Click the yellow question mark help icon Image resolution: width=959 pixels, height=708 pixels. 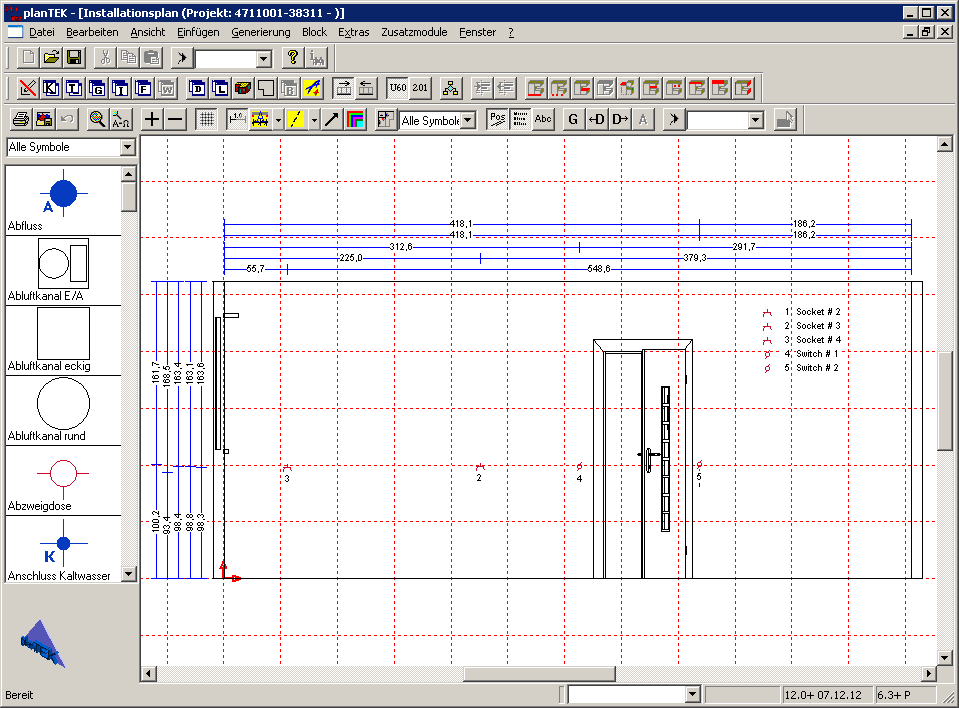pos(292,58)
